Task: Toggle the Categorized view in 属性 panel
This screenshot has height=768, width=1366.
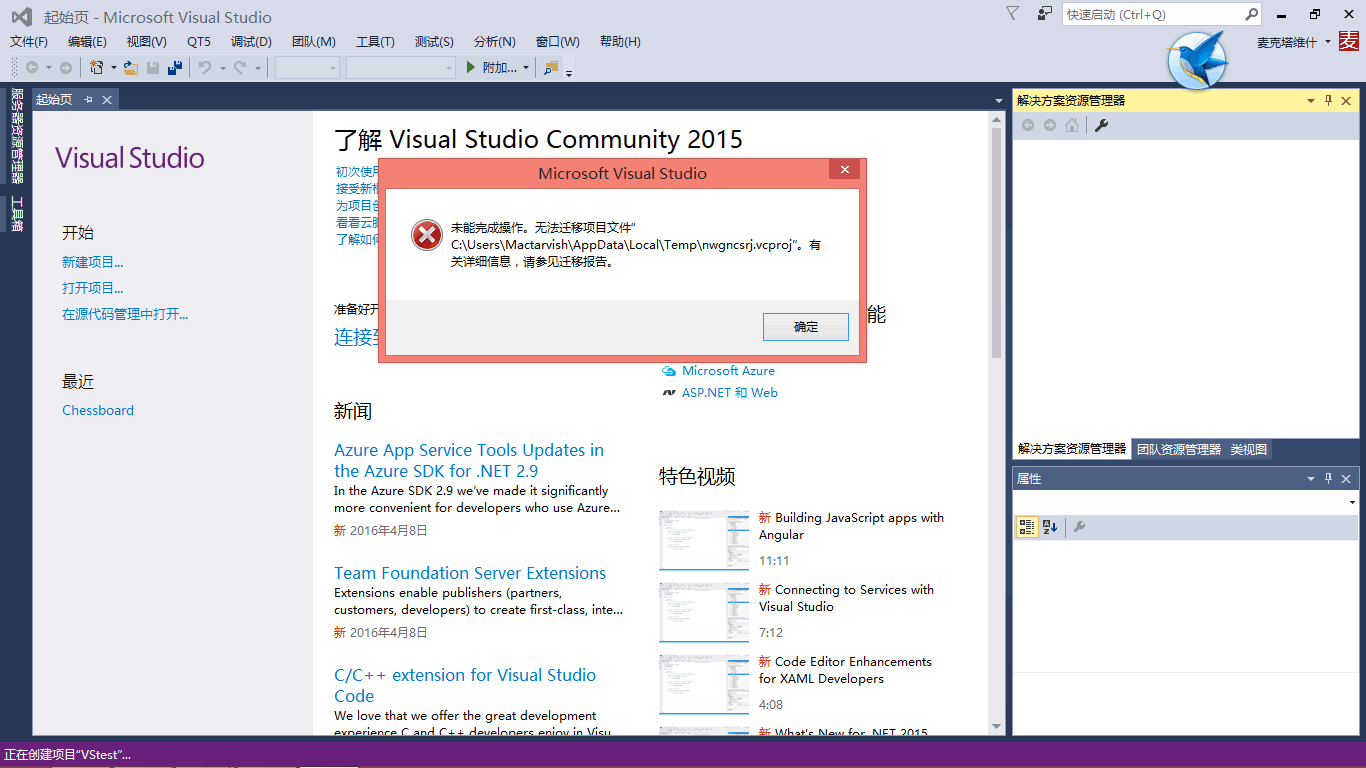Action: click(x=1027, y=527)
